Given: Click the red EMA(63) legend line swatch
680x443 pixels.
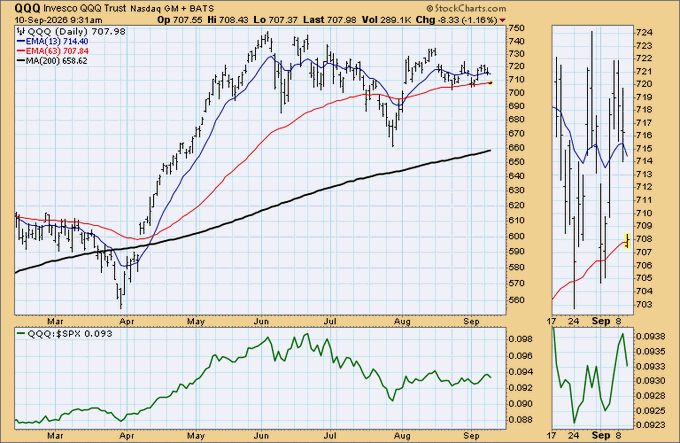Looking at the screenshot, I should (21, 51).
